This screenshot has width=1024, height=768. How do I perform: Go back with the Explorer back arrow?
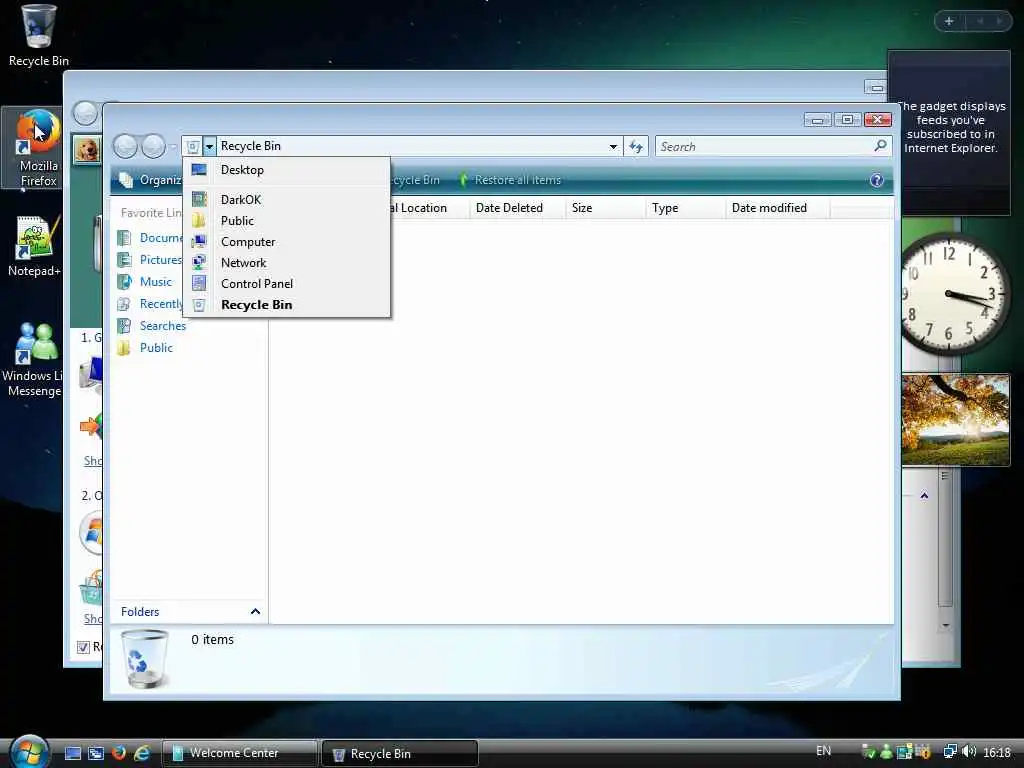click(x=125, y=146)
